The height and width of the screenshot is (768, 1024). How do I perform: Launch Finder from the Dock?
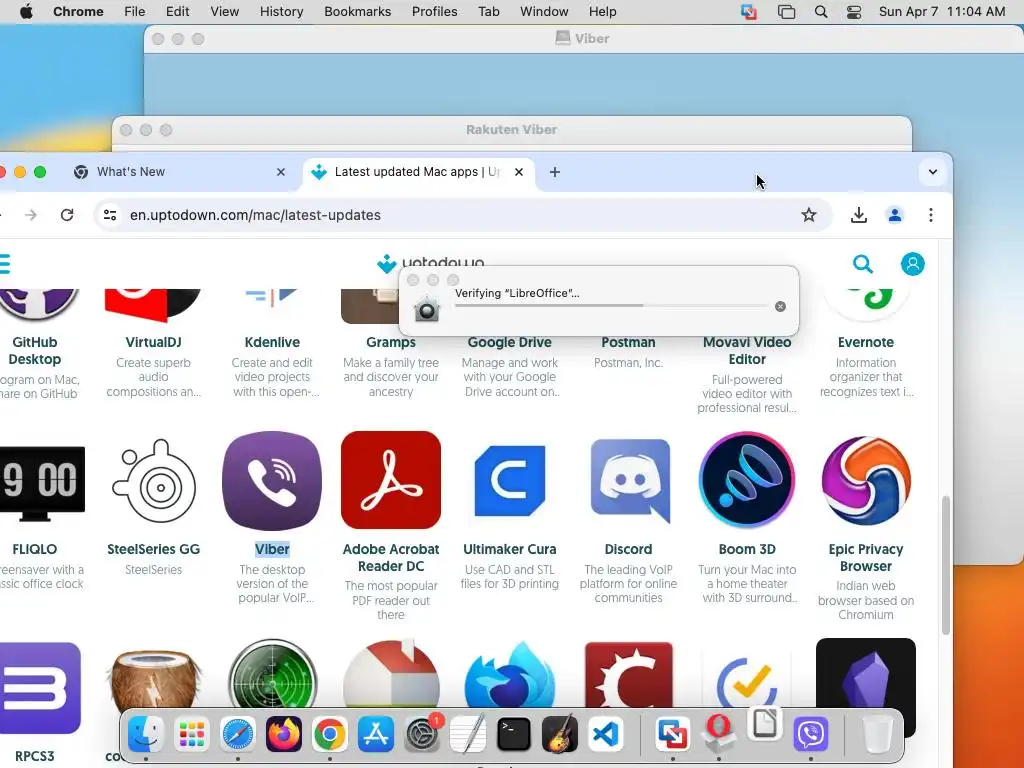[146, 734]
